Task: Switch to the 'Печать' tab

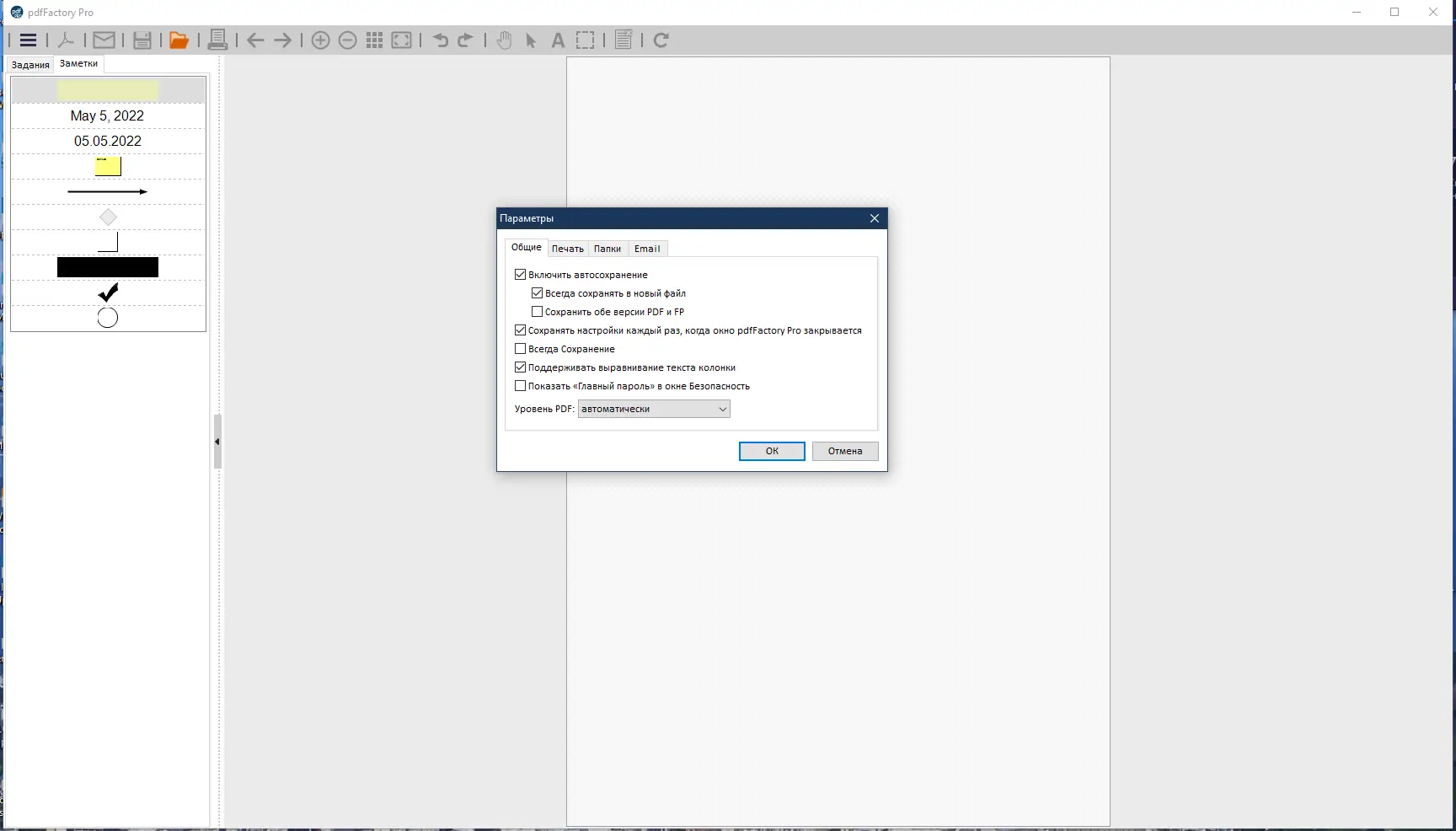Action: [568, 249]
